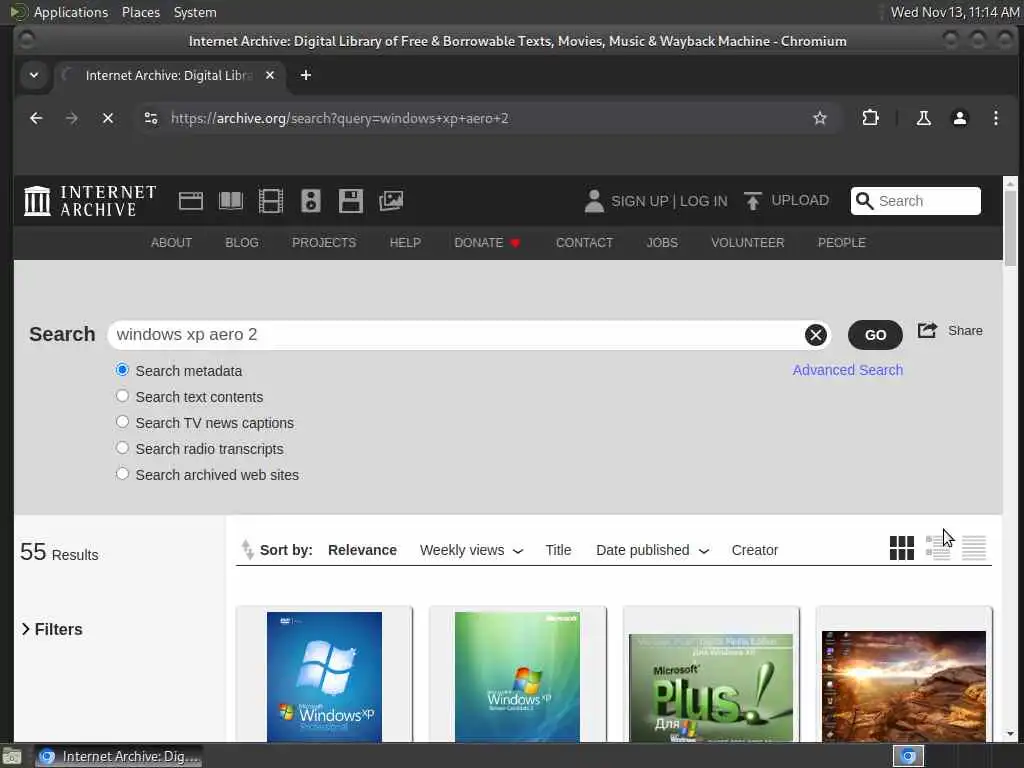Open a new browser tab
1024x768 pixels.
coord(306,75)
